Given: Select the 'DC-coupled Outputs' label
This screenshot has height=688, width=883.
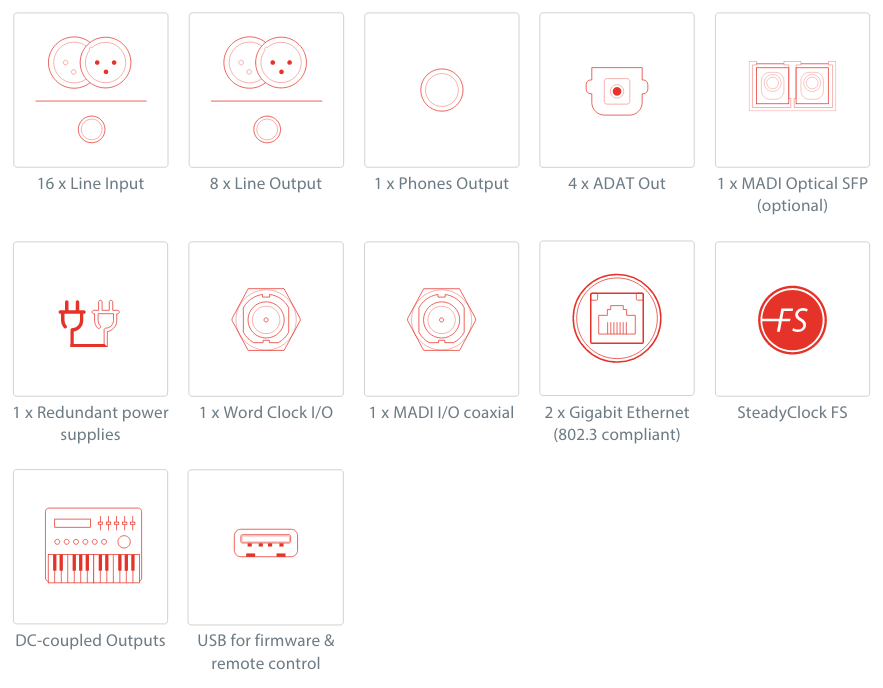Looking at the screenshot, I should 90,641.
